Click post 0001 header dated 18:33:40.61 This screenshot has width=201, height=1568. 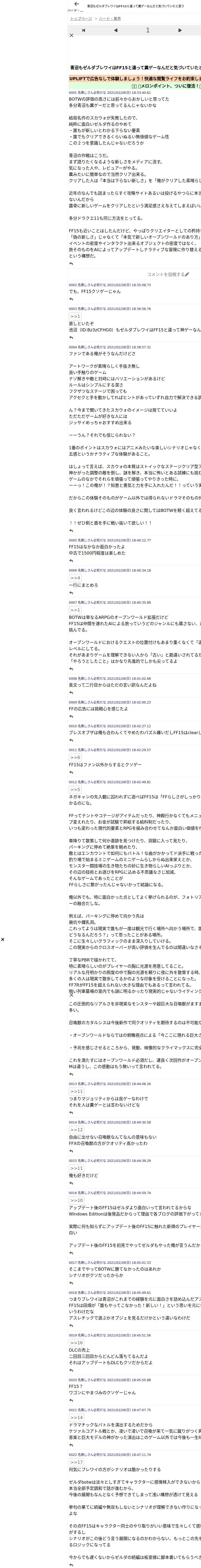click(x=110, y=93)
